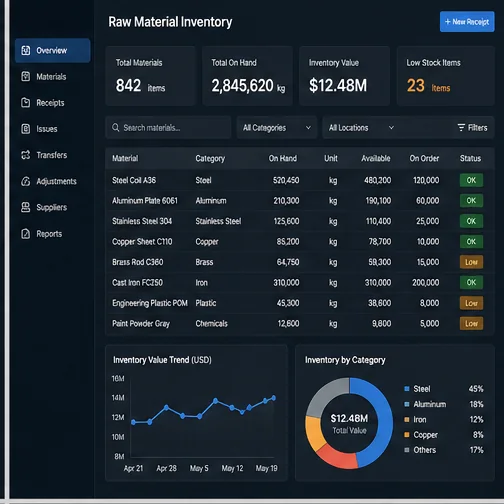Open the Receipts section

(53, 103)
